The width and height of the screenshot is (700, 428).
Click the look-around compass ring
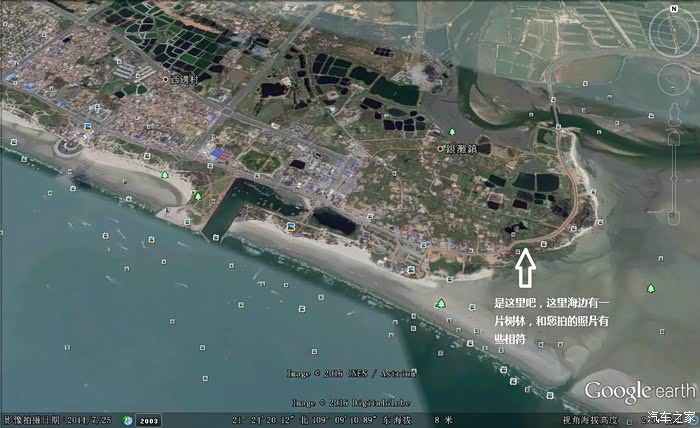[673, 33]
